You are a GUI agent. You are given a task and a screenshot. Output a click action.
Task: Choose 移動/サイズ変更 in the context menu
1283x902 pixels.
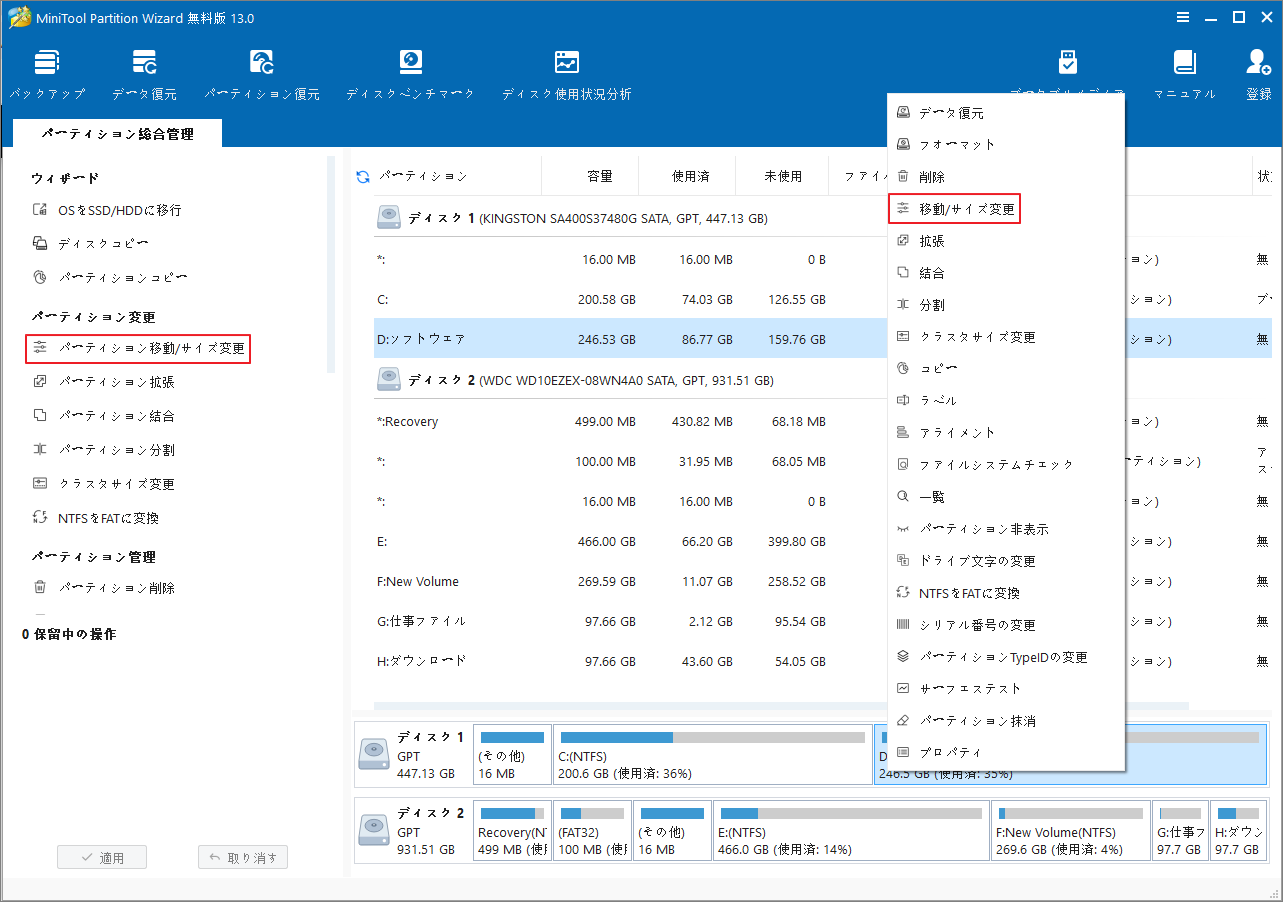click(954, 208)
